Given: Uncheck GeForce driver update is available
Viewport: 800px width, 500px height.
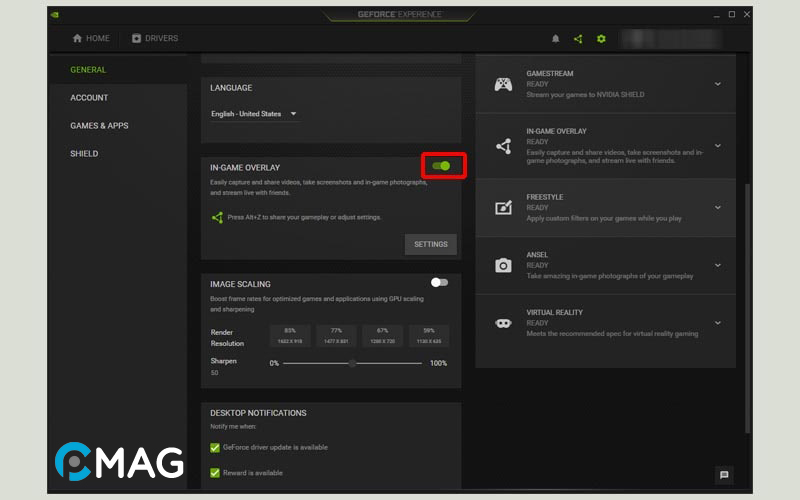Looking at the screenshot, I should click(215, 447).
